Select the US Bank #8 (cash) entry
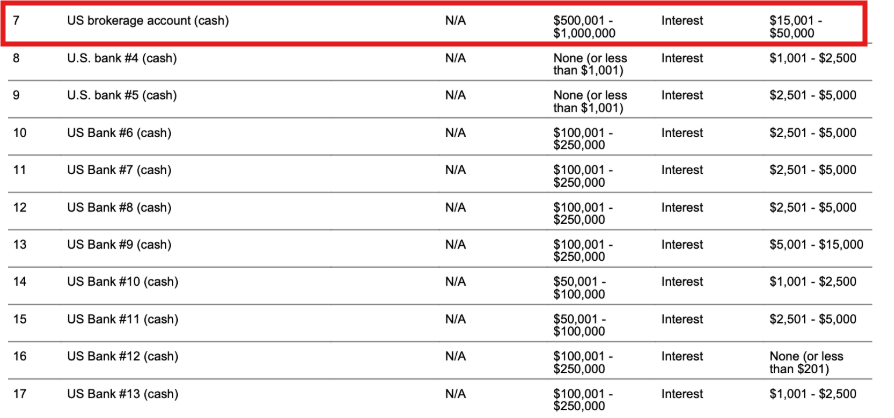The height and width of the screenshot is (418, 894). (x=119, y=208)
